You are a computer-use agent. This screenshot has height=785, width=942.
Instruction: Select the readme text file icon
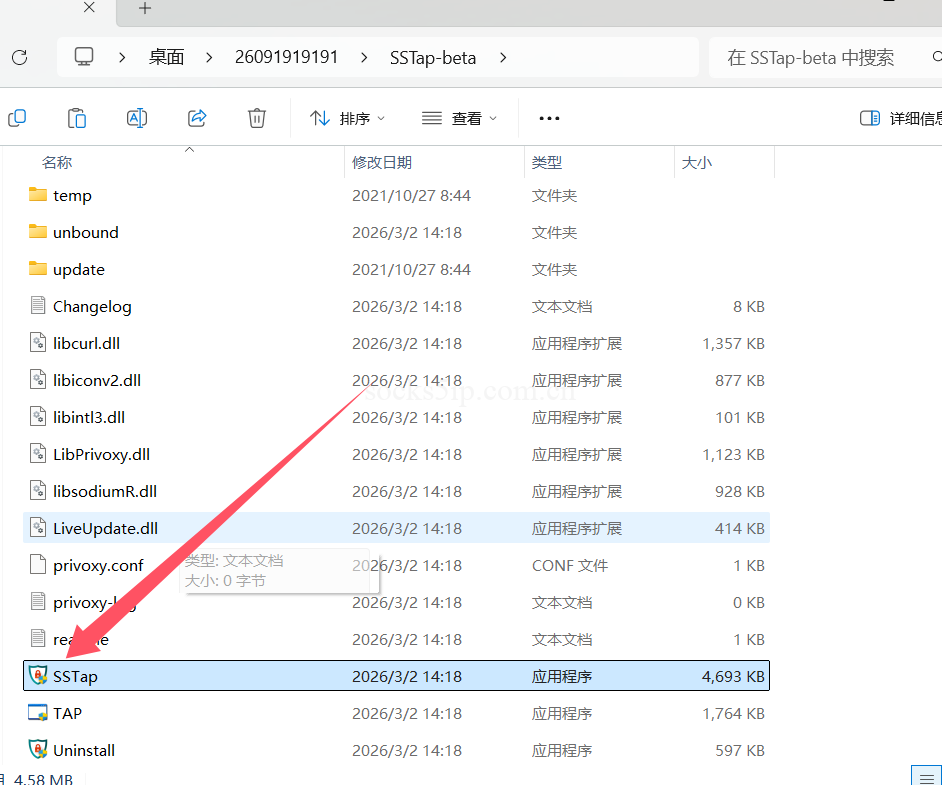(x=38, y=639)
